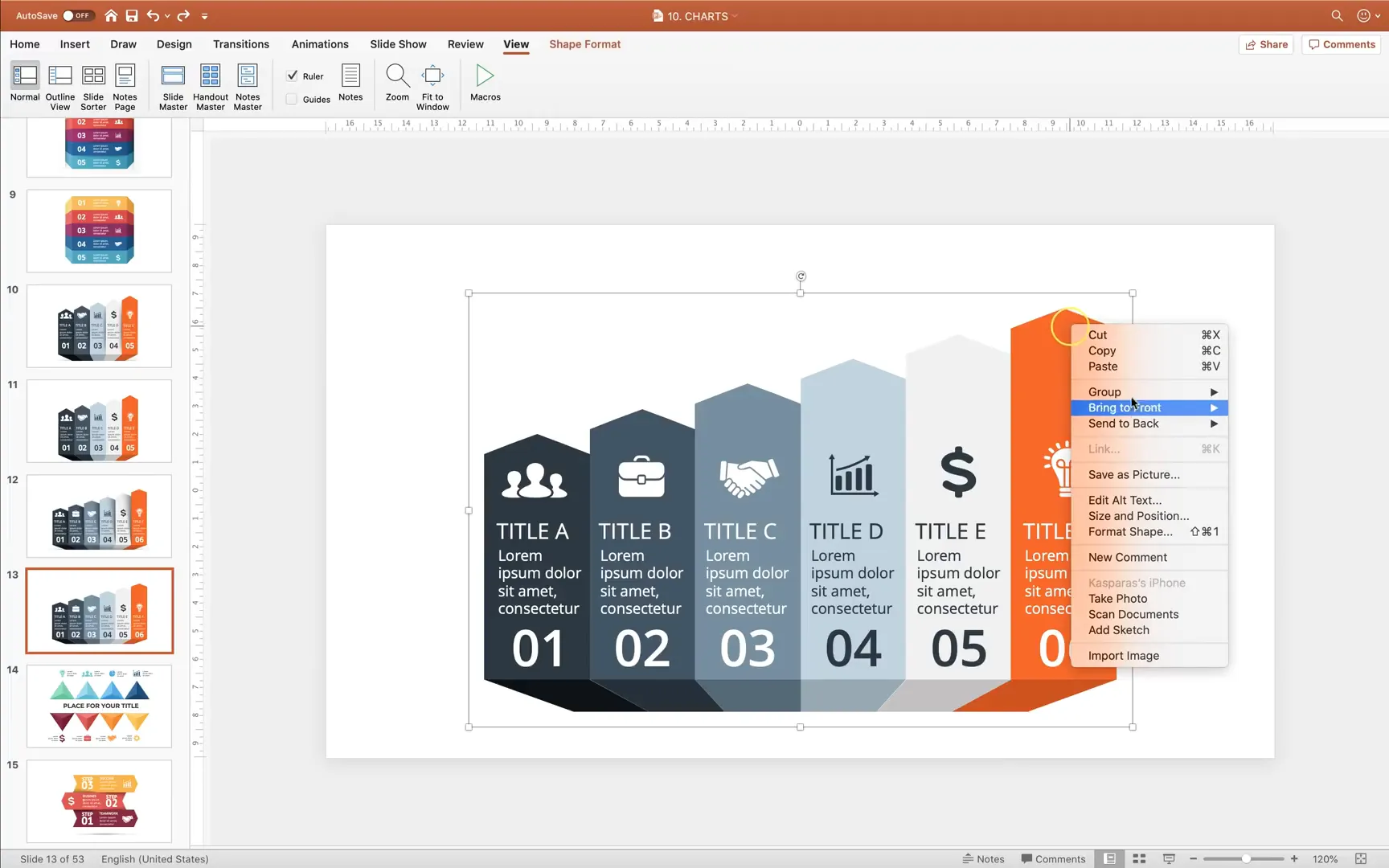The image size is (1389, 868).
Task: Open the Send to Back submenu
Action: pos(1149,424)
